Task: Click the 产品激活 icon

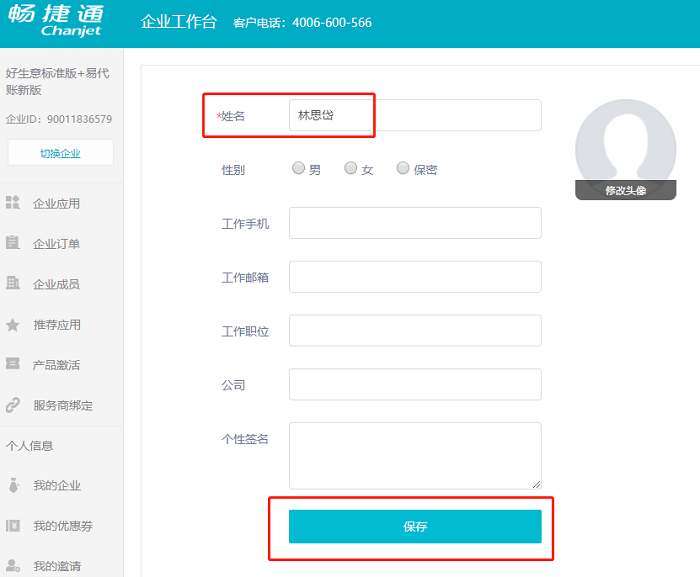Action: [x=12, y=364]
